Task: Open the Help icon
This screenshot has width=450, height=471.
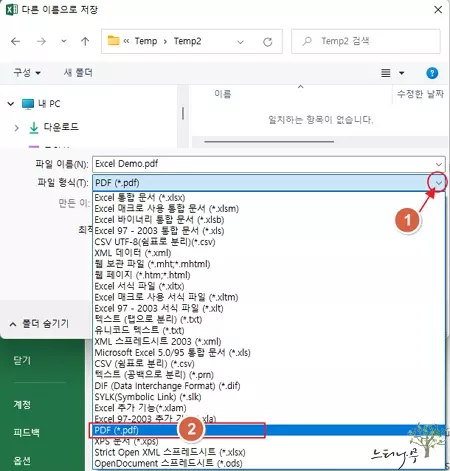Action: tap(432, 73)
